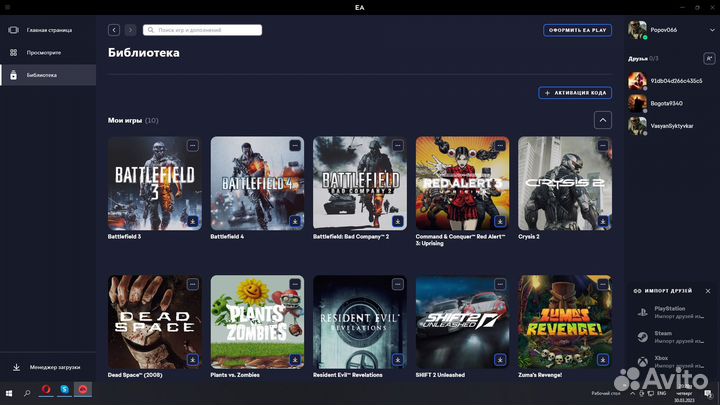Open the Zuma's Revenge cover thumbnail

[x=565, y=322]
